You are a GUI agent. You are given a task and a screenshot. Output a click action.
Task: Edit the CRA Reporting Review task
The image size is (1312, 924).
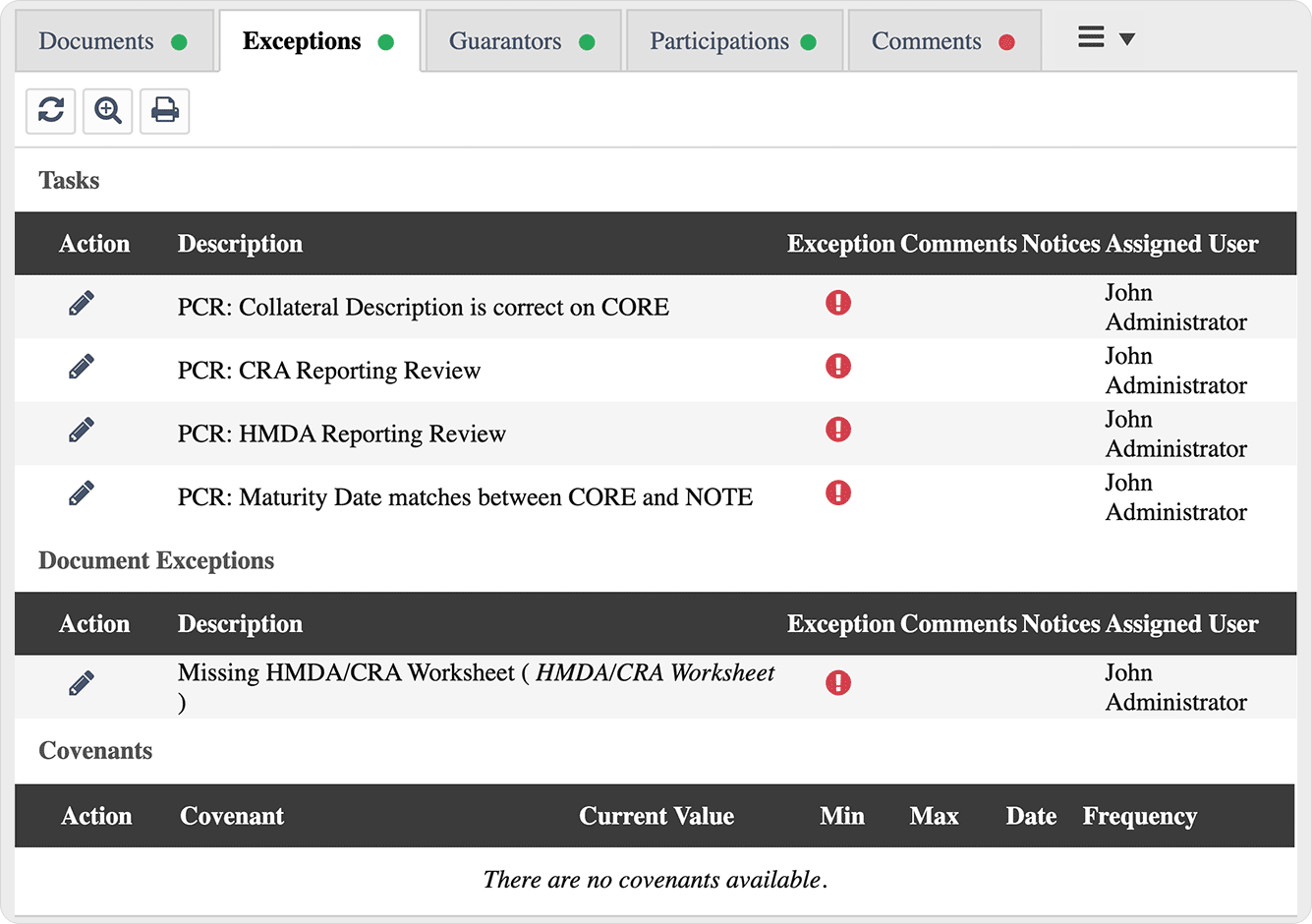[x=82, y=368]
